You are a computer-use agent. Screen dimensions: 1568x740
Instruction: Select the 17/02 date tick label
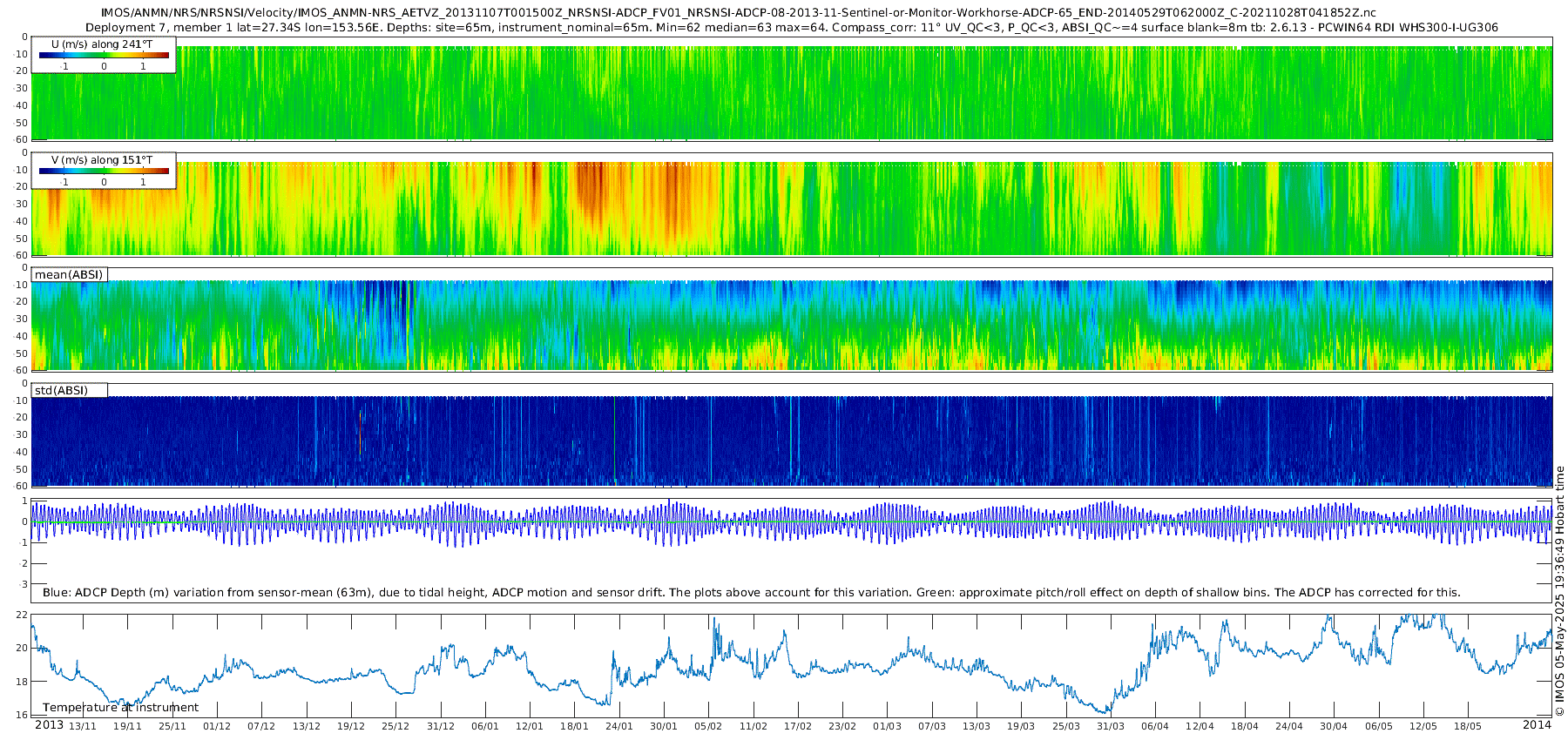click(x=798, y=727)
